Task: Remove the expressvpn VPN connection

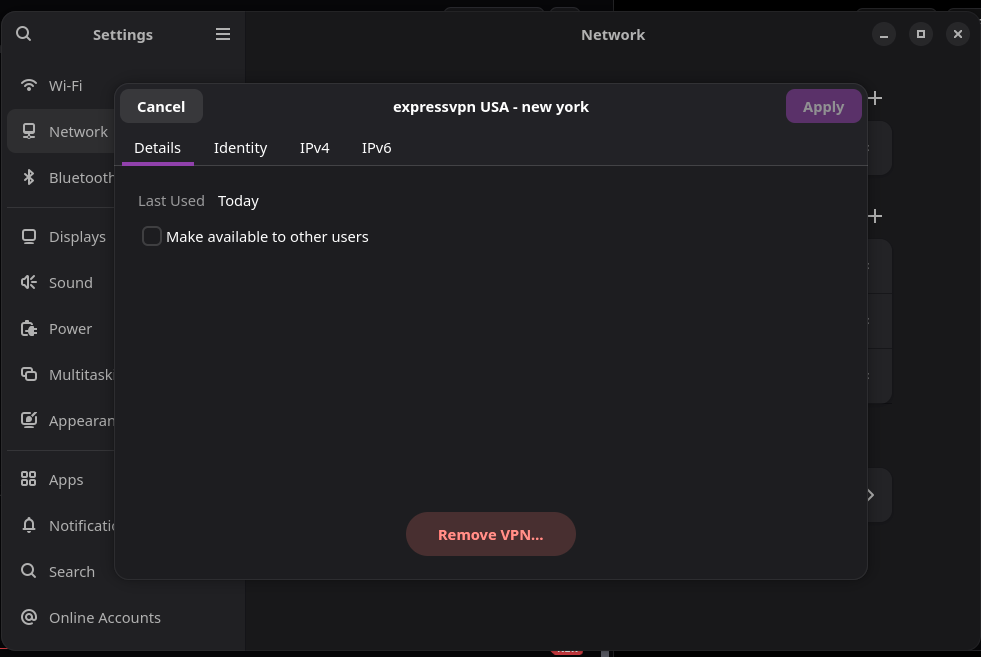Action: tap(490, 534)
